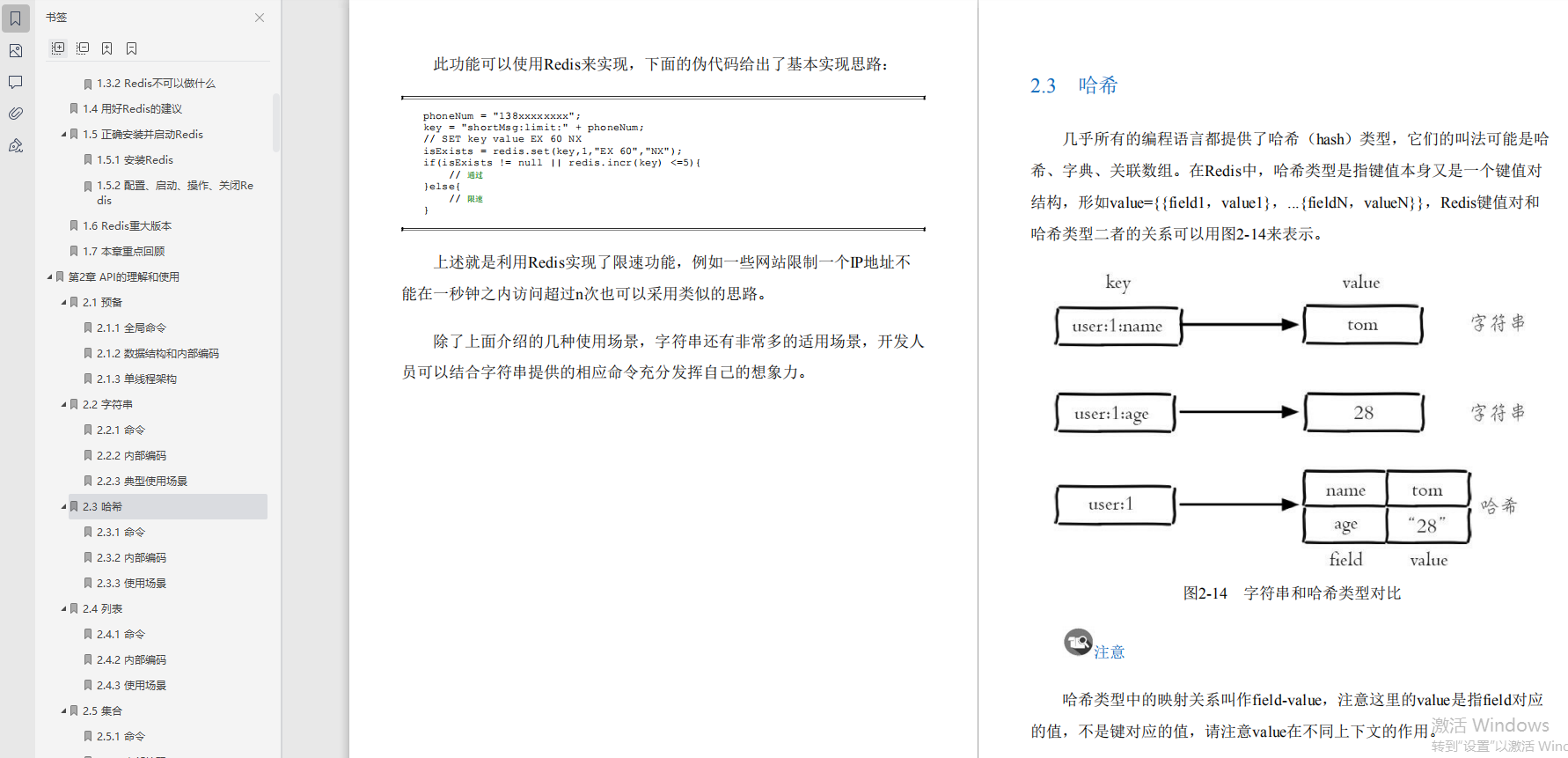Open bookmark 2.4 列表
Screen dimensions: 1568x758
(x=102, y=609)
